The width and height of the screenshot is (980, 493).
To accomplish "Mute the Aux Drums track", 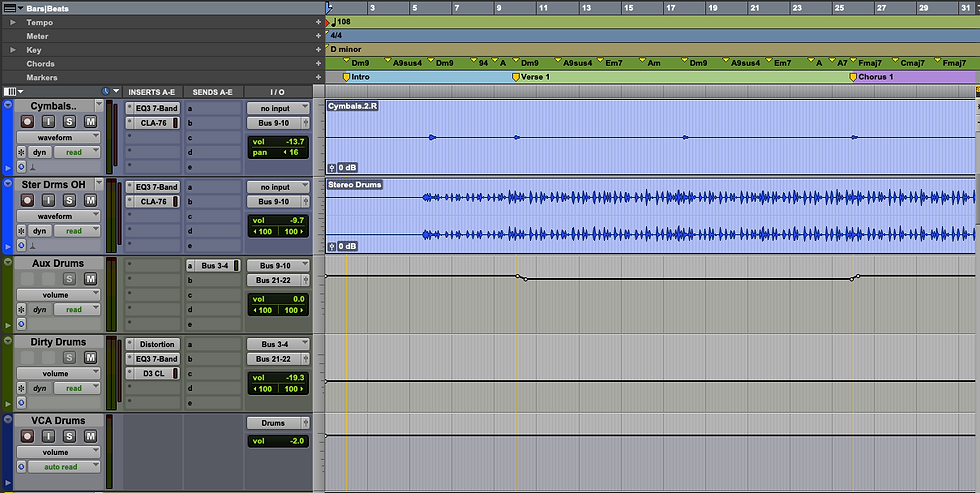I will click(91, 279).
